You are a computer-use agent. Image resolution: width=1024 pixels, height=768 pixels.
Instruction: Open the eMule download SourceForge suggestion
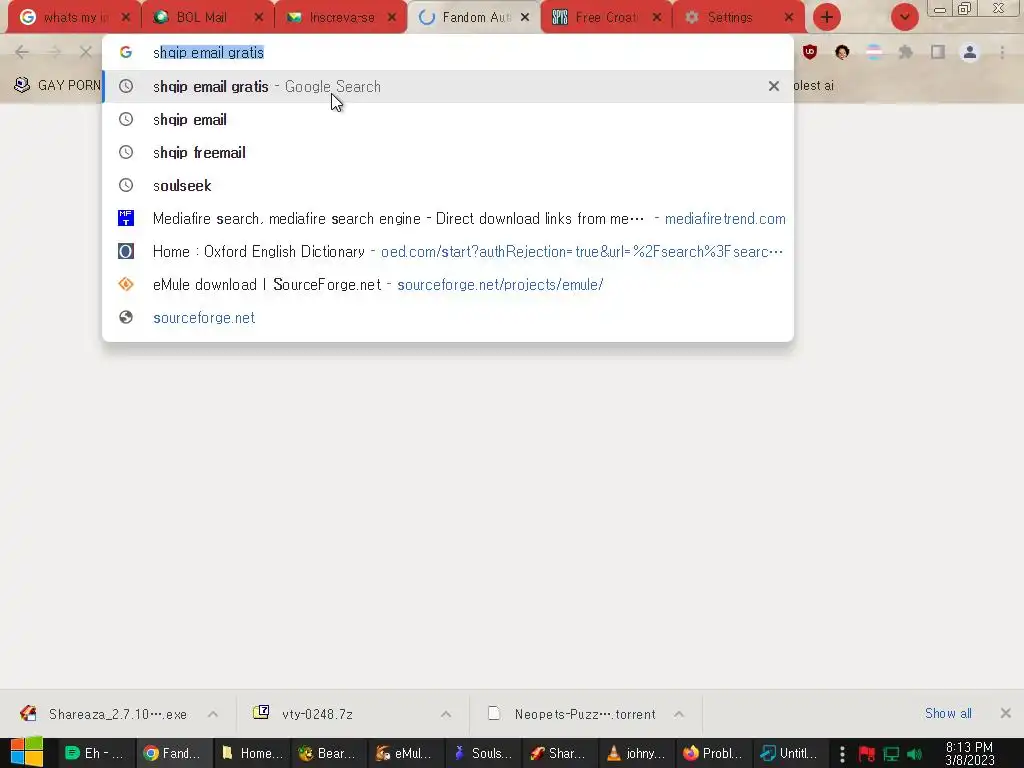click(448, 285)
